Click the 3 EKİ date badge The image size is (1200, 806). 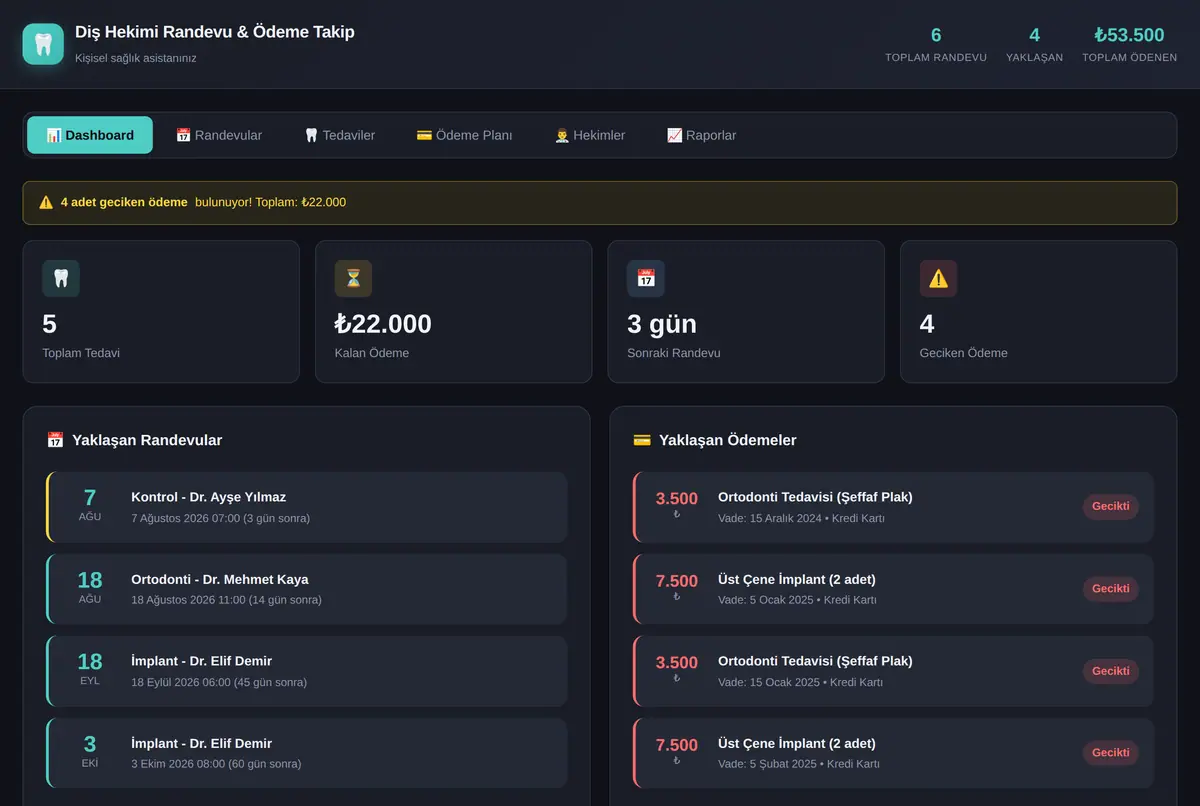click(90, 752)
